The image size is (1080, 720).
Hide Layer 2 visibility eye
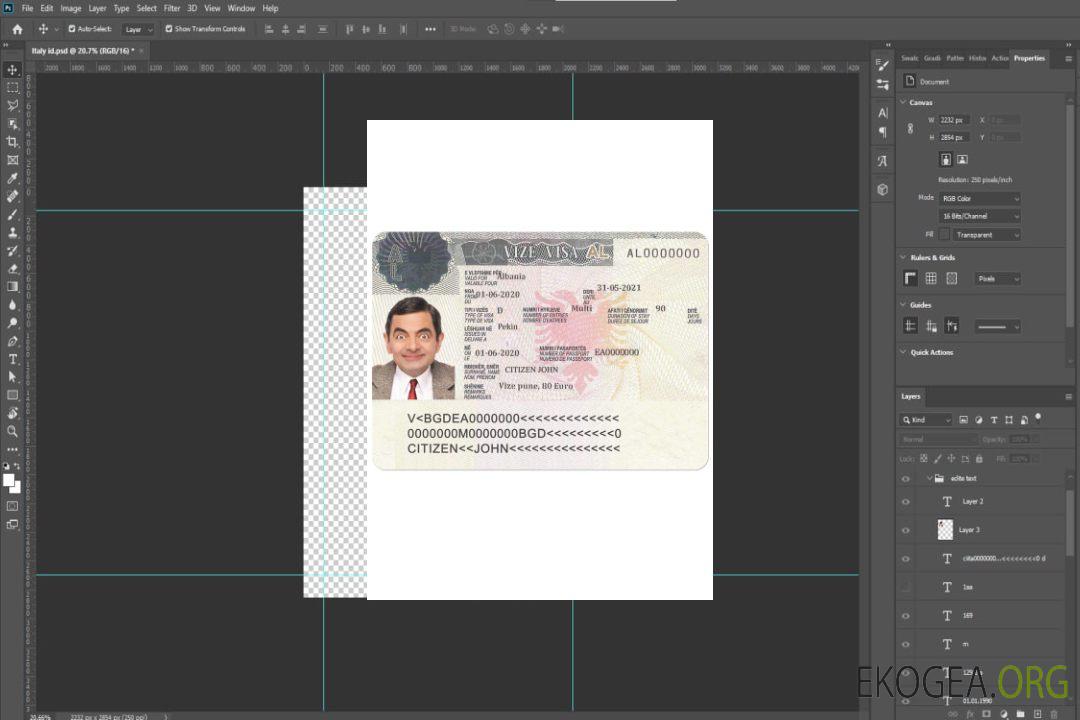tap(906, 502)
